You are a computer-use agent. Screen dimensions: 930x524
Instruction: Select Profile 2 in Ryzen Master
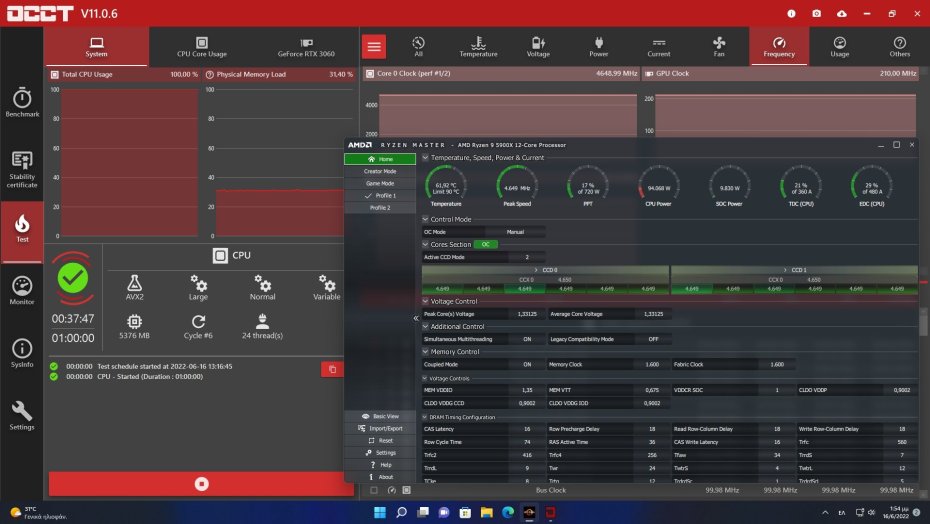380,208
